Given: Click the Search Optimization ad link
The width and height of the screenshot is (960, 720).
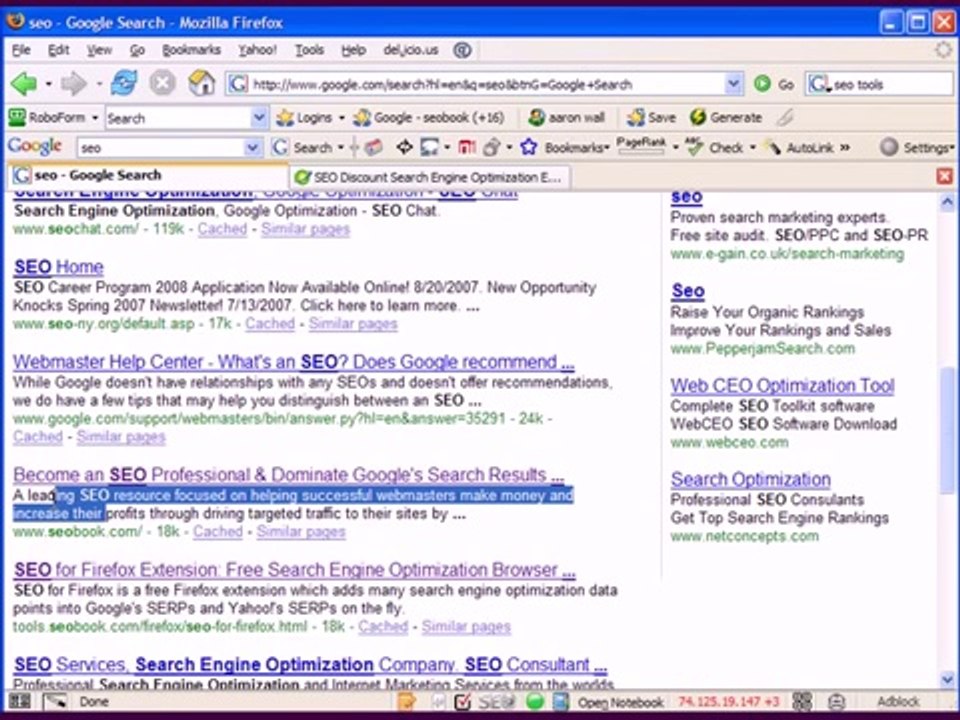Looking at the screenshot, I should 751,479.
